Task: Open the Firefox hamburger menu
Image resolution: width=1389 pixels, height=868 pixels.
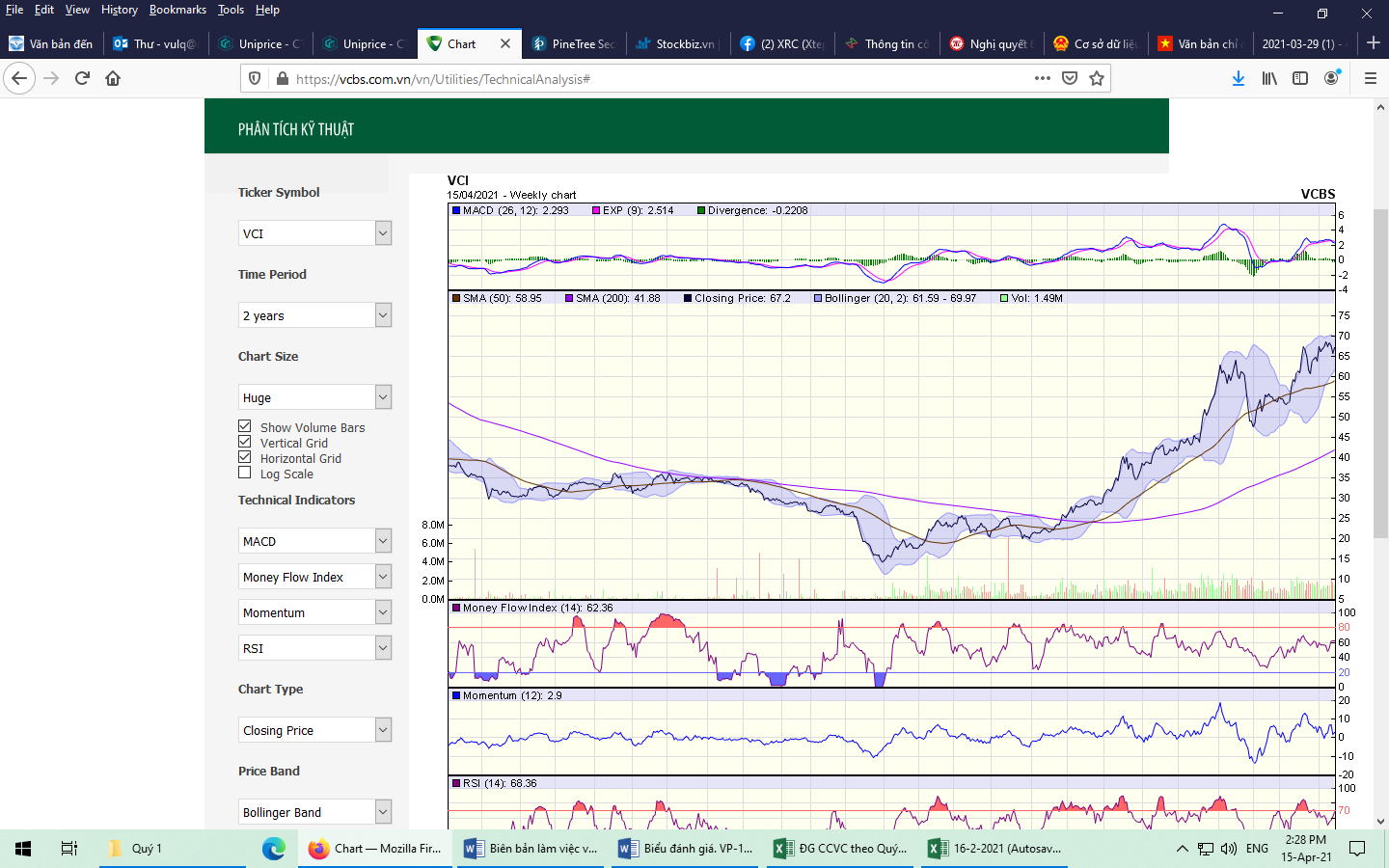Action: coord(1371,78)
